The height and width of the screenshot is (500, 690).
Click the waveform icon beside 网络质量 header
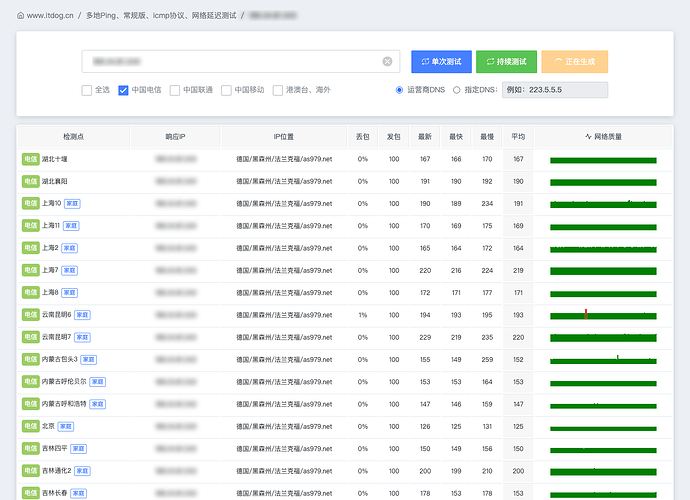tap(588, 137)
